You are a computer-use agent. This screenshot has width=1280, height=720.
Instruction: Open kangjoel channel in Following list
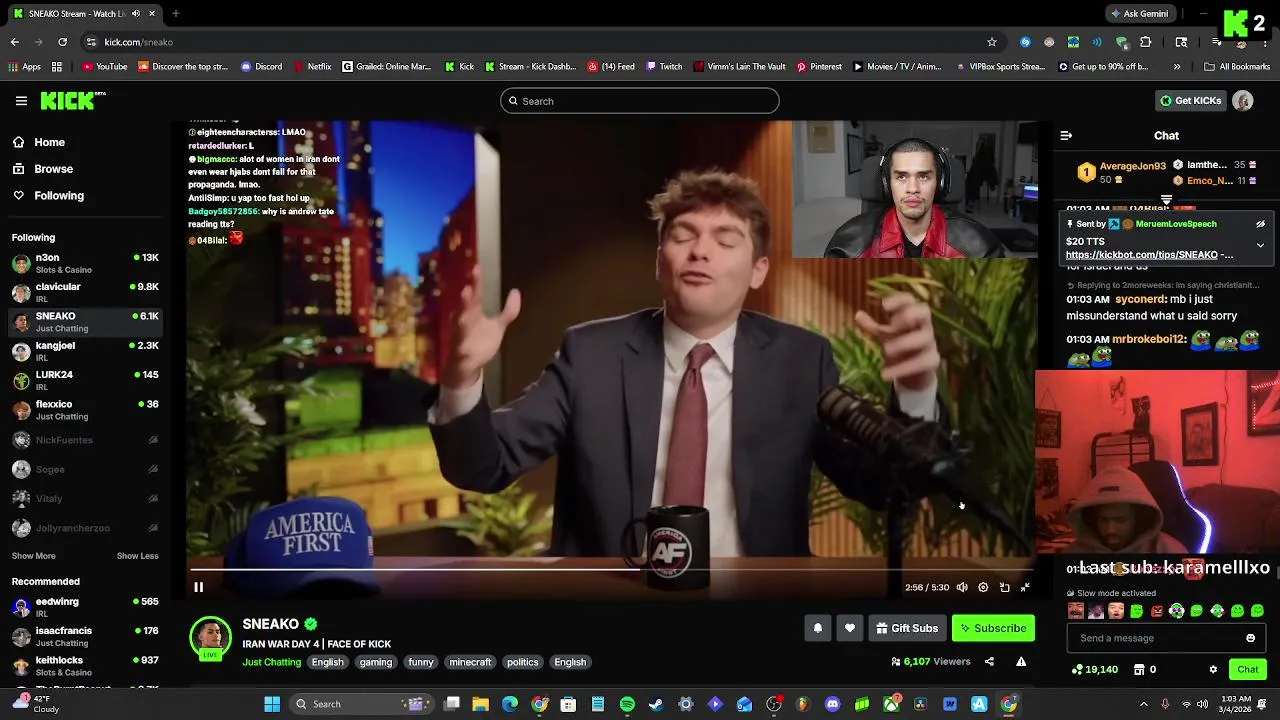pos(85,351)
